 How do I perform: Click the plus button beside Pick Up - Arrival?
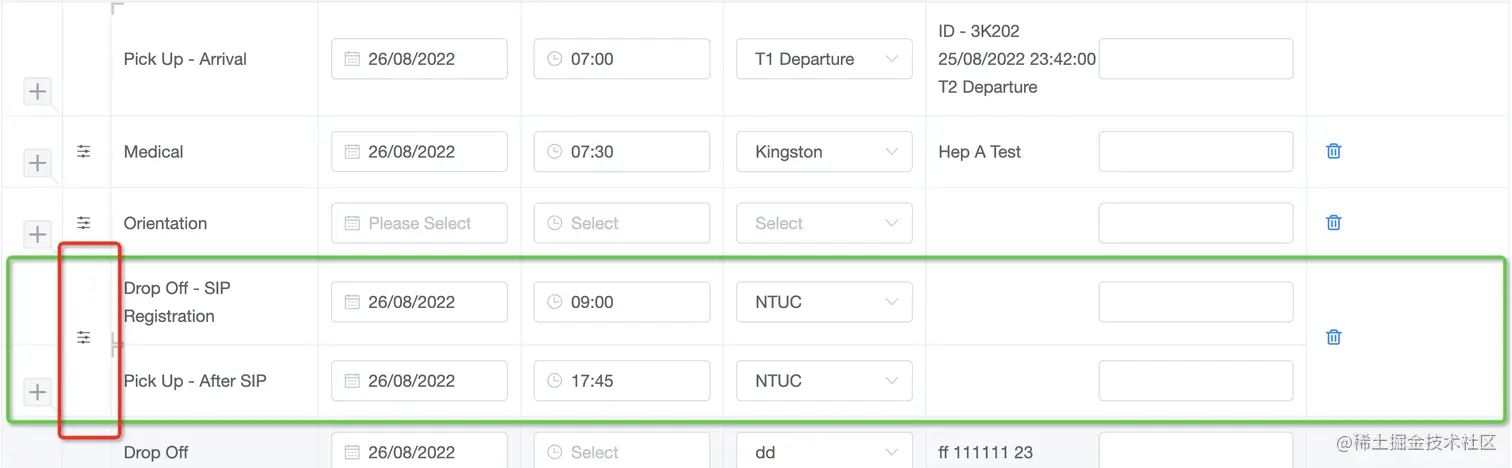coord(37,92)
